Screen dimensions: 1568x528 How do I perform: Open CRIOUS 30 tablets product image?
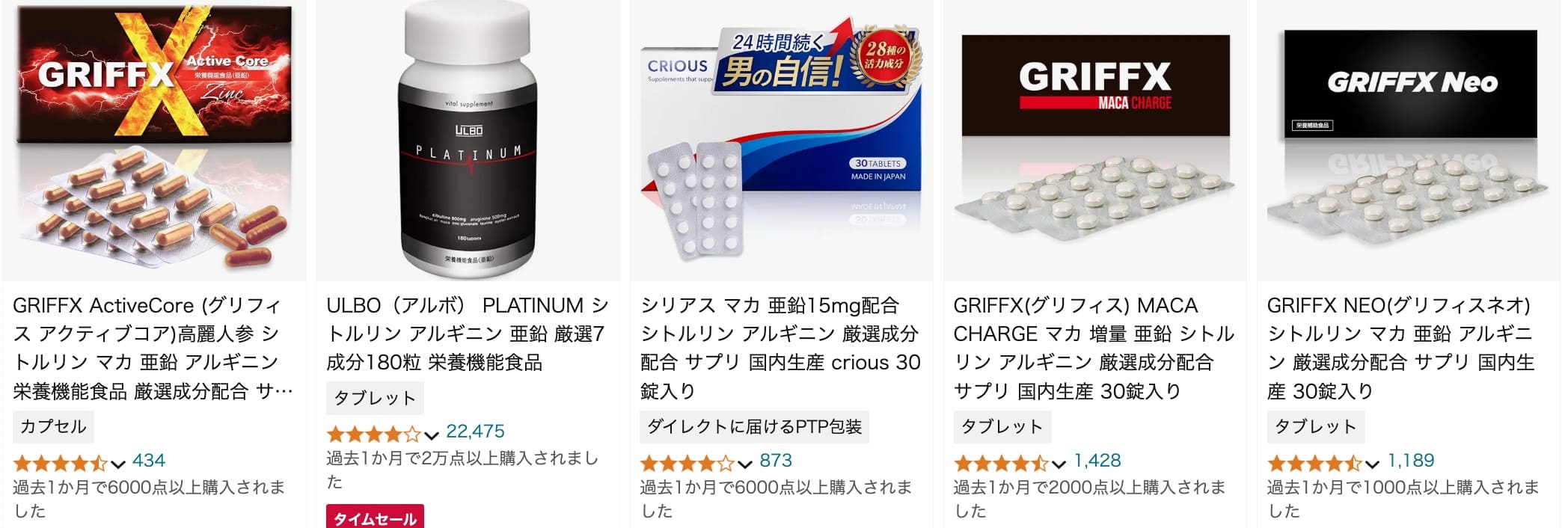click(x=781, y=139)
